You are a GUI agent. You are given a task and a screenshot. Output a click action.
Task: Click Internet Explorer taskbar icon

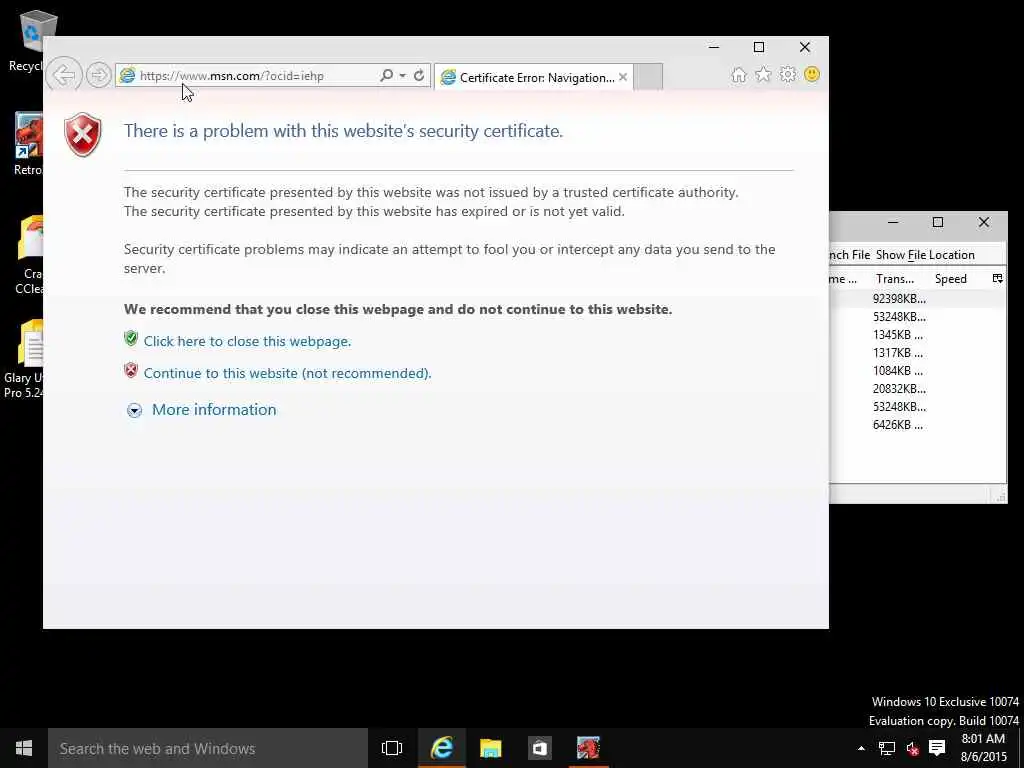pyautogui.click(x=442, y=748)
